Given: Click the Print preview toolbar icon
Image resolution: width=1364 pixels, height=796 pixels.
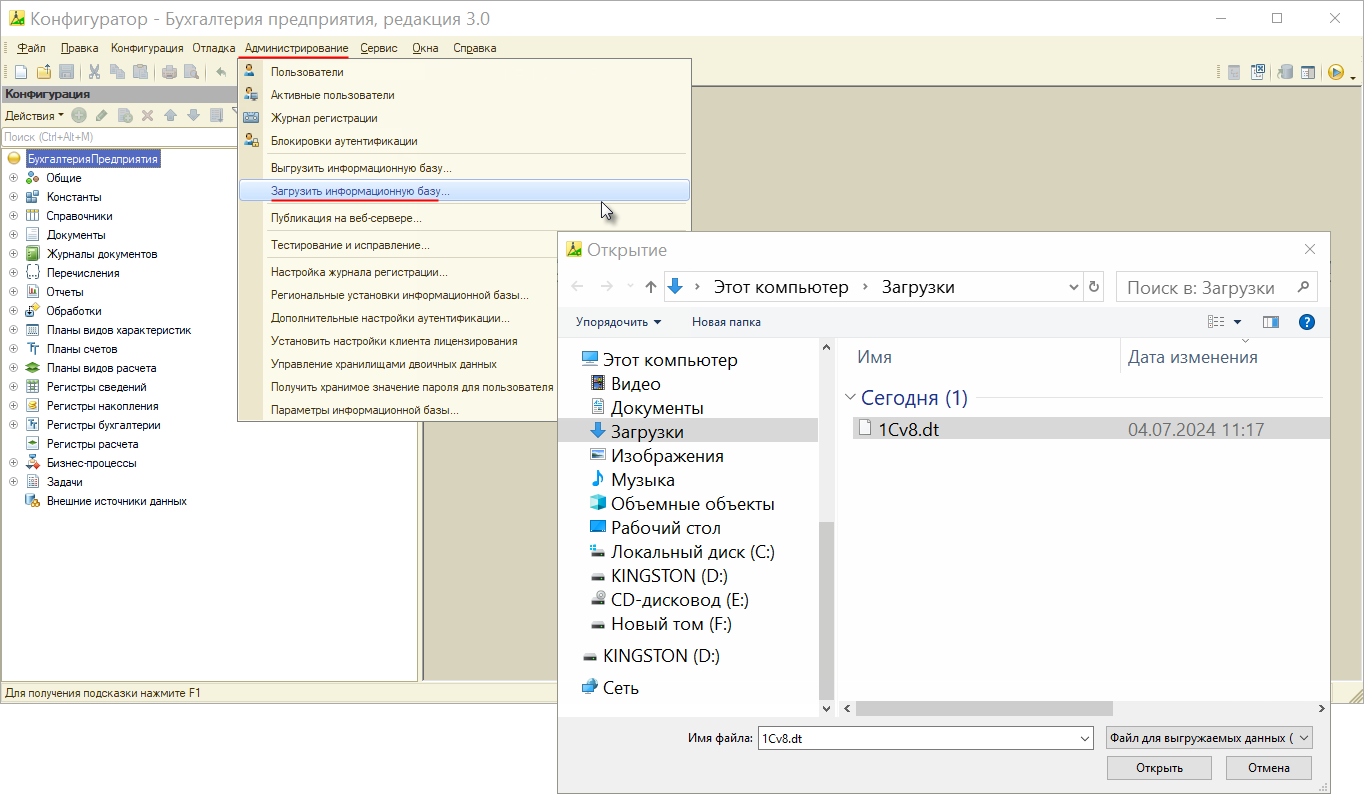Looking at the screenshot, I should 191,72.
